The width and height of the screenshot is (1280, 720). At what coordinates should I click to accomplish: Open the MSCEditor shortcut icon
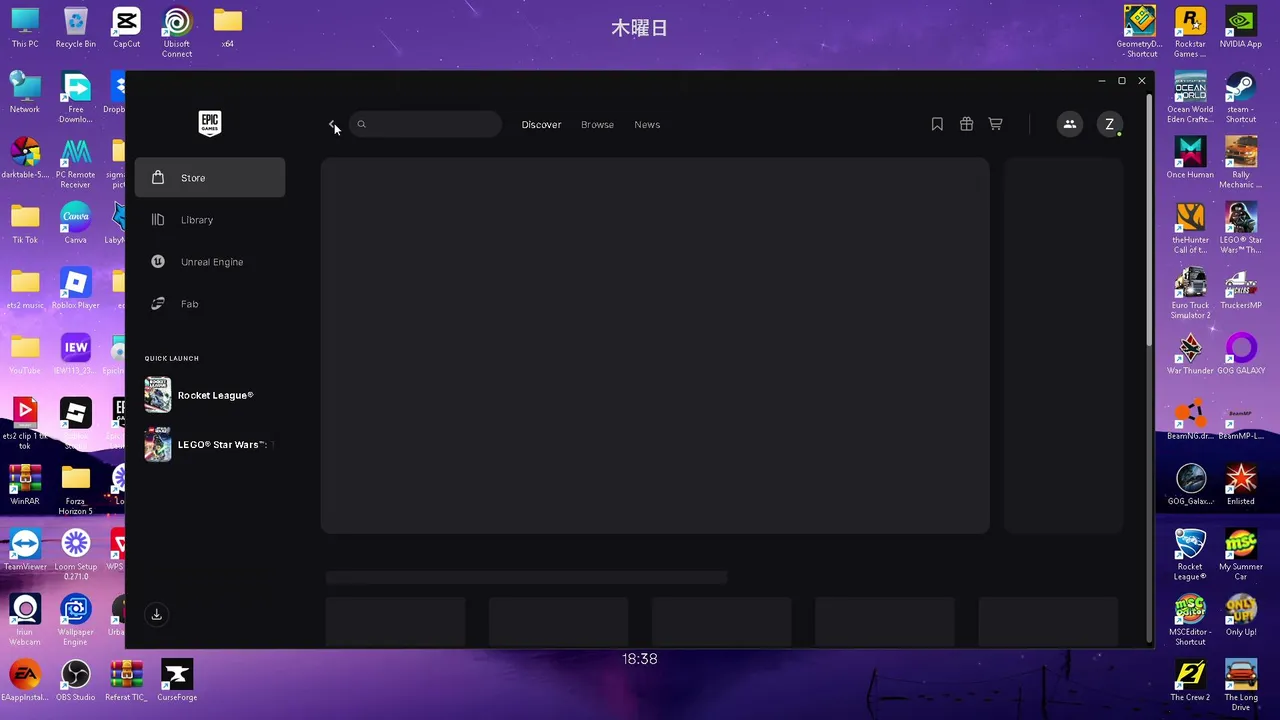pos(1190,619)
